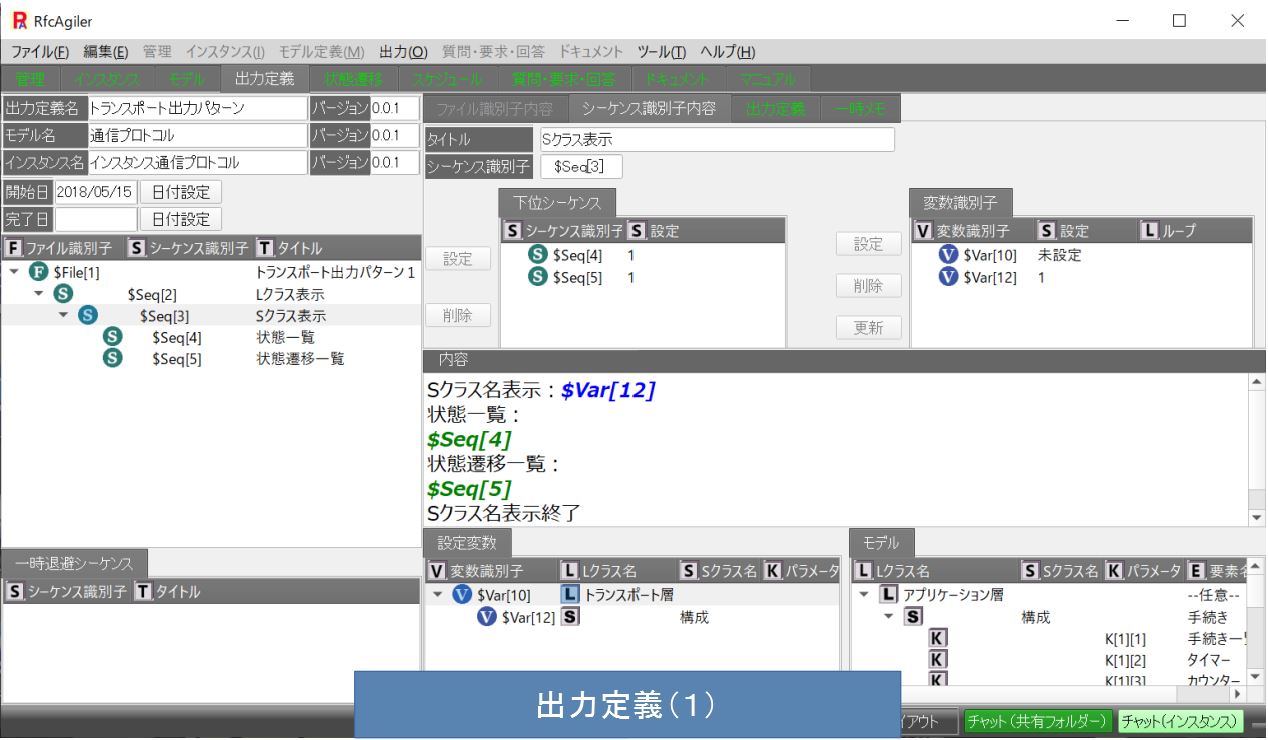
Task: Open the ファイル(F) menu
Action: 40,52
